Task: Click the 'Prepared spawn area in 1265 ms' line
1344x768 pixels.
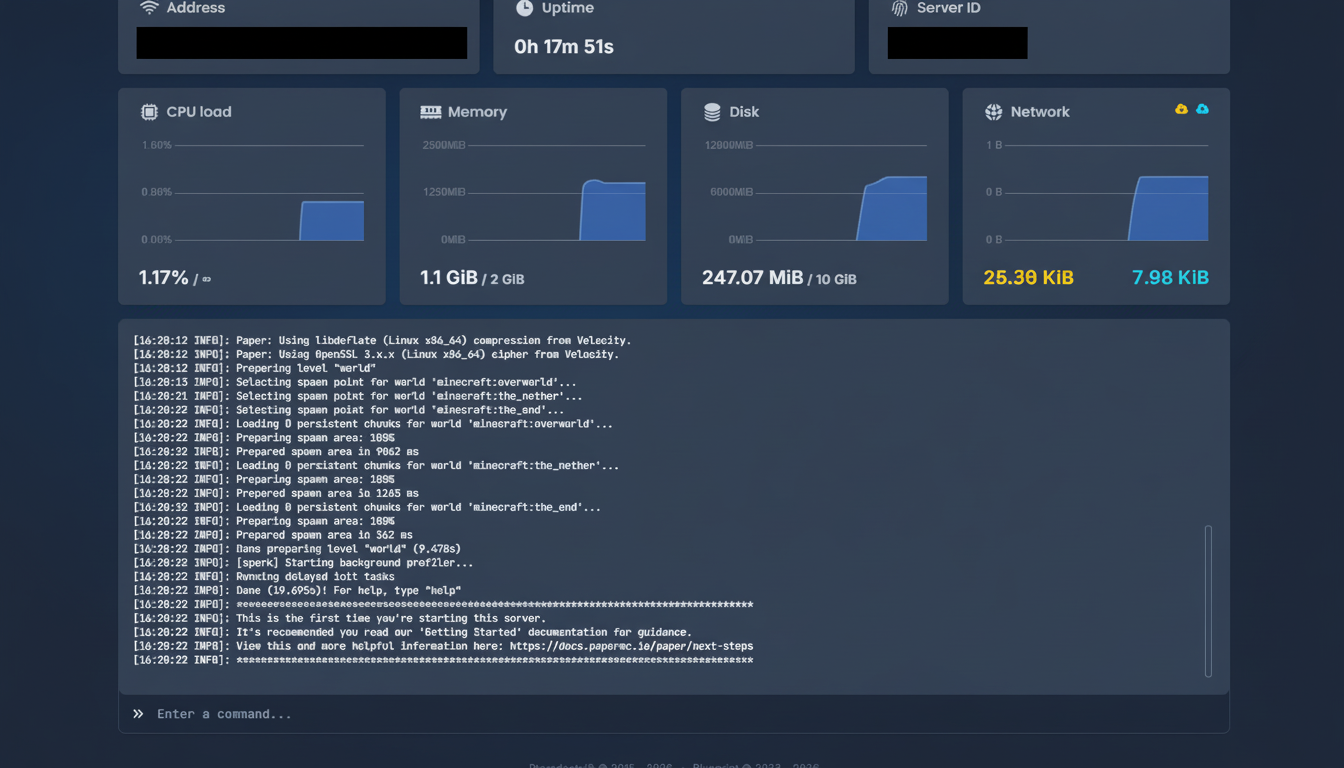Action: click(275, 494)
